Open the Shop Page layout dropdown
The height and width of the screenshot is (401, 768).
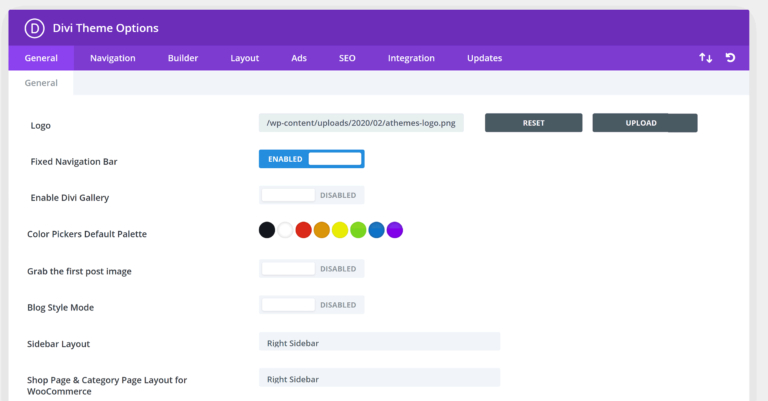[380, 377]
